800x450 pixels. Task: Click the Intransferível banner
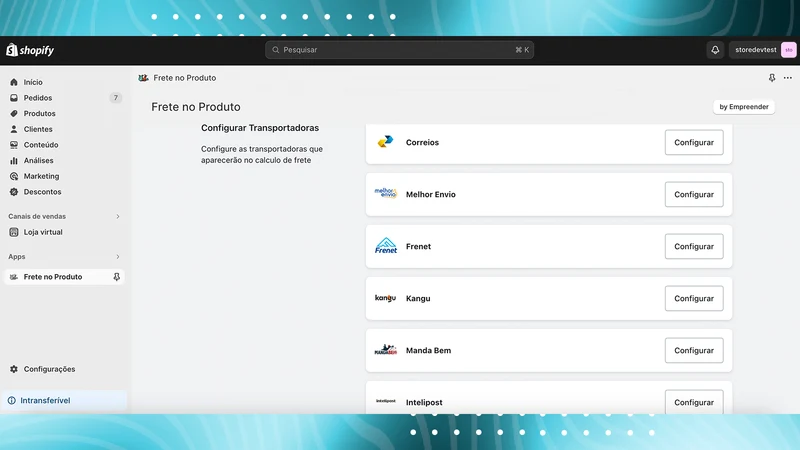pos(64,401)
